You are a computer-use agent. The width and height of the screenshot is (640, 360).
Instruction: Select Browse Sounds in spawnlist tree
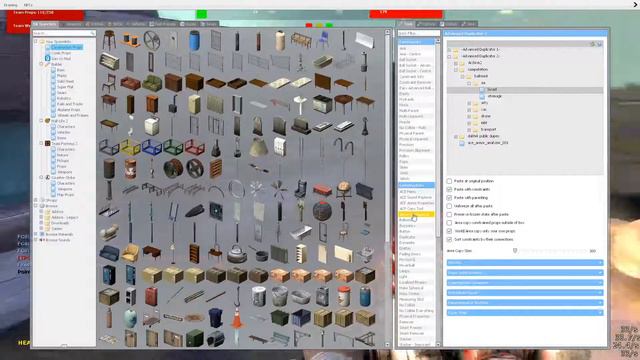click(x=58, y=240)
